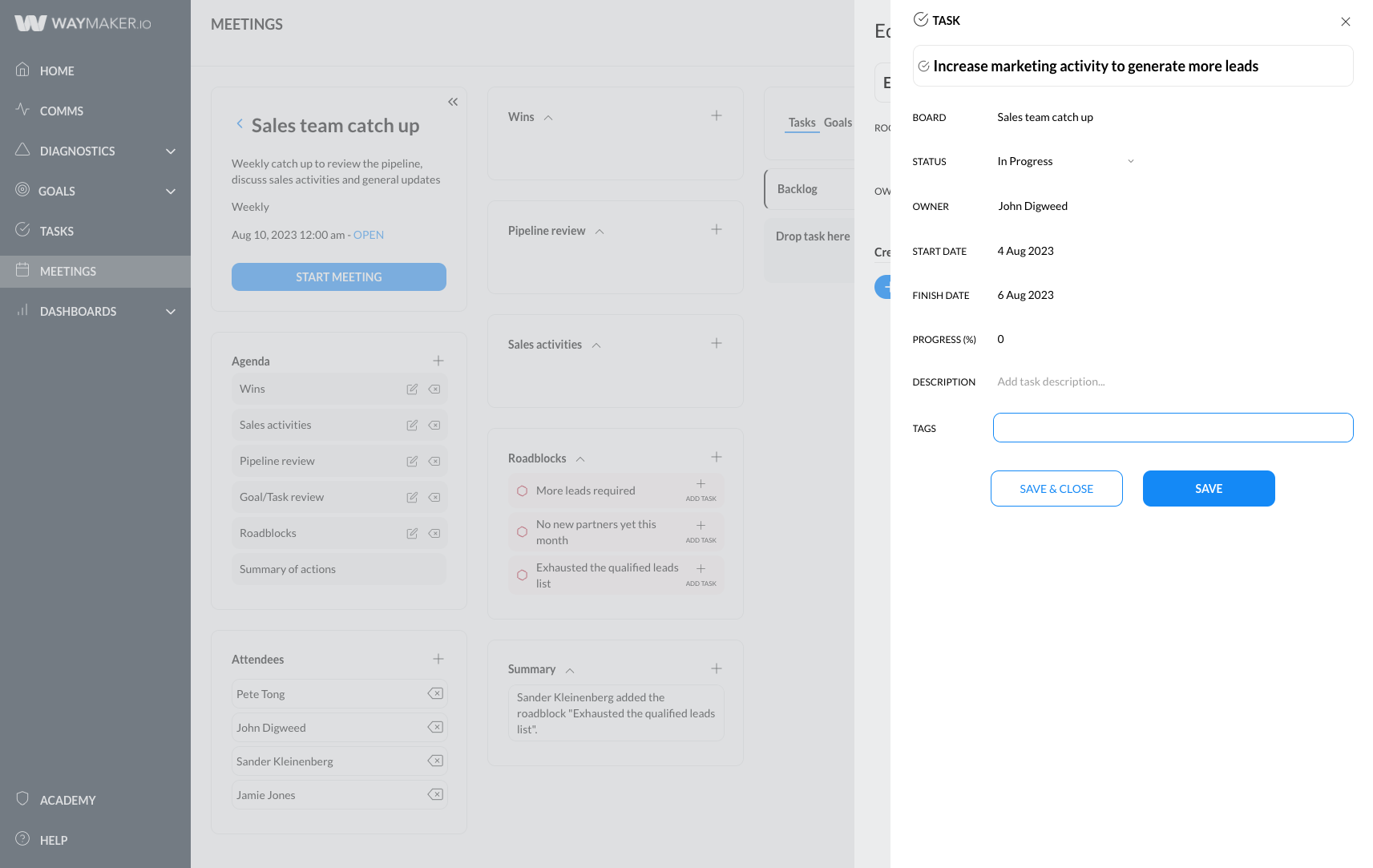Open the Backlog column
Viewport: 1373px width, 868px height.
(x=810, y=189)
